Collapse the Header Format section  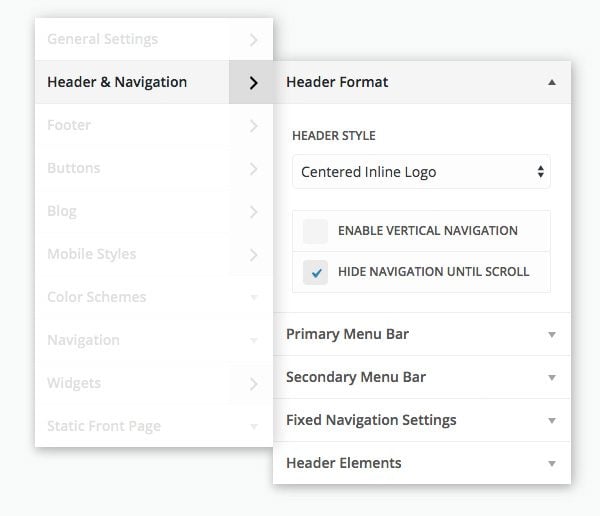click(x=551, y=83)
